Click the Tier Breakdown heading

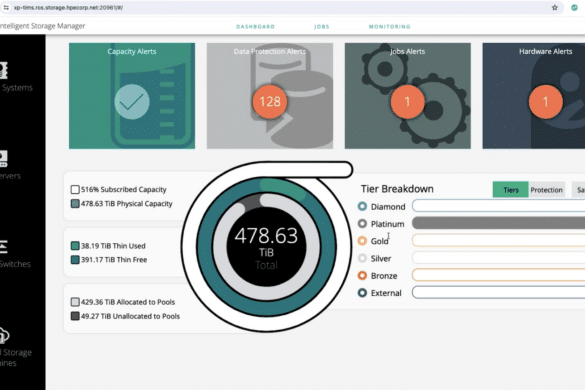[397, 189]
